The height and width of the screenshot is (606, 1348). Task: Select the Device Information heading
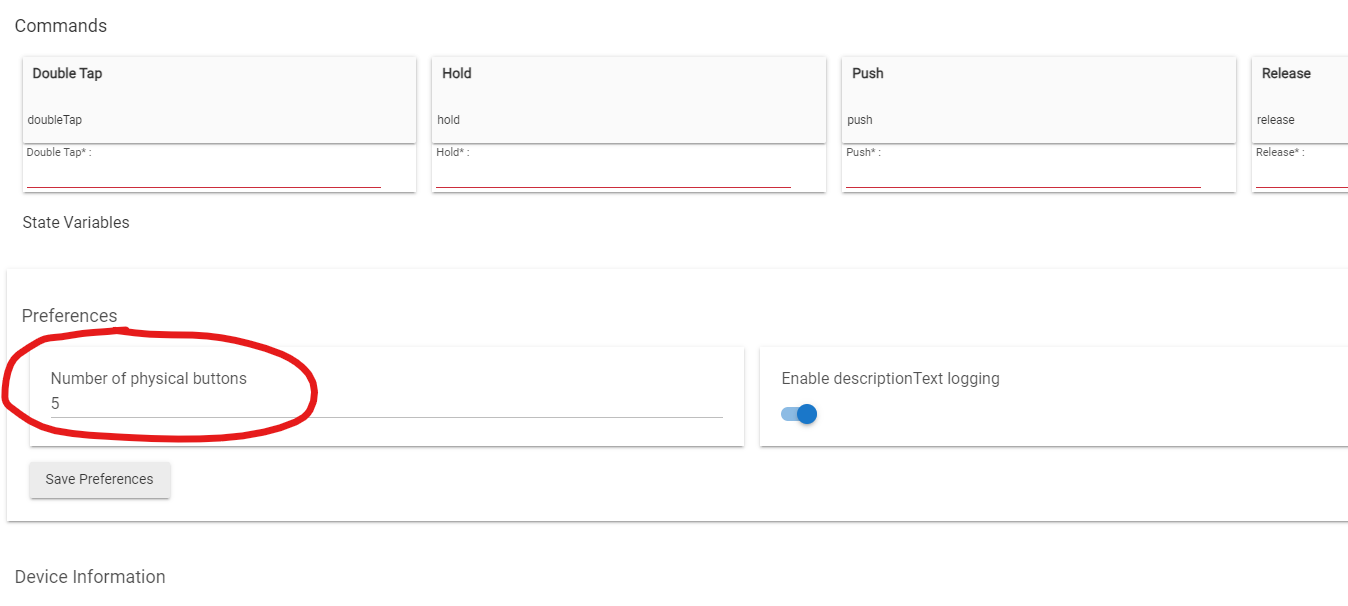click(x=90, y=577)
